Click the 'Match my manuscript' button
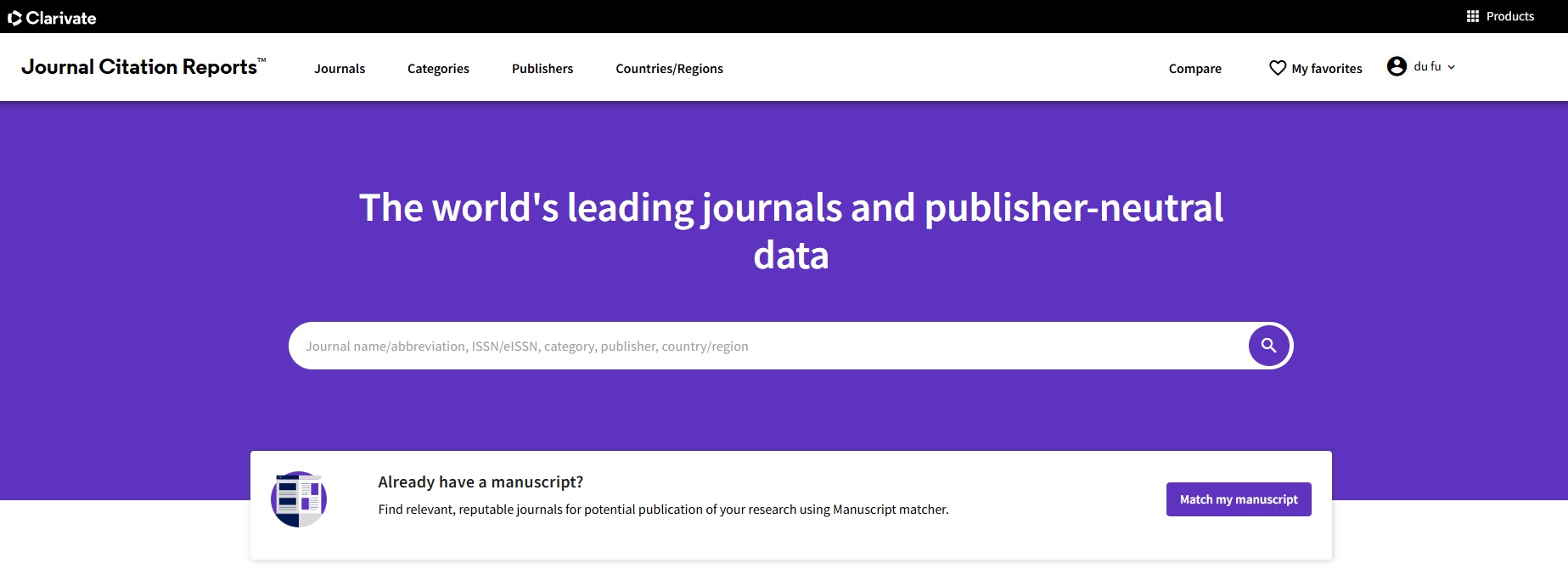The height and width of the screenshot is (569, 1568). [x=1239, y=499]
